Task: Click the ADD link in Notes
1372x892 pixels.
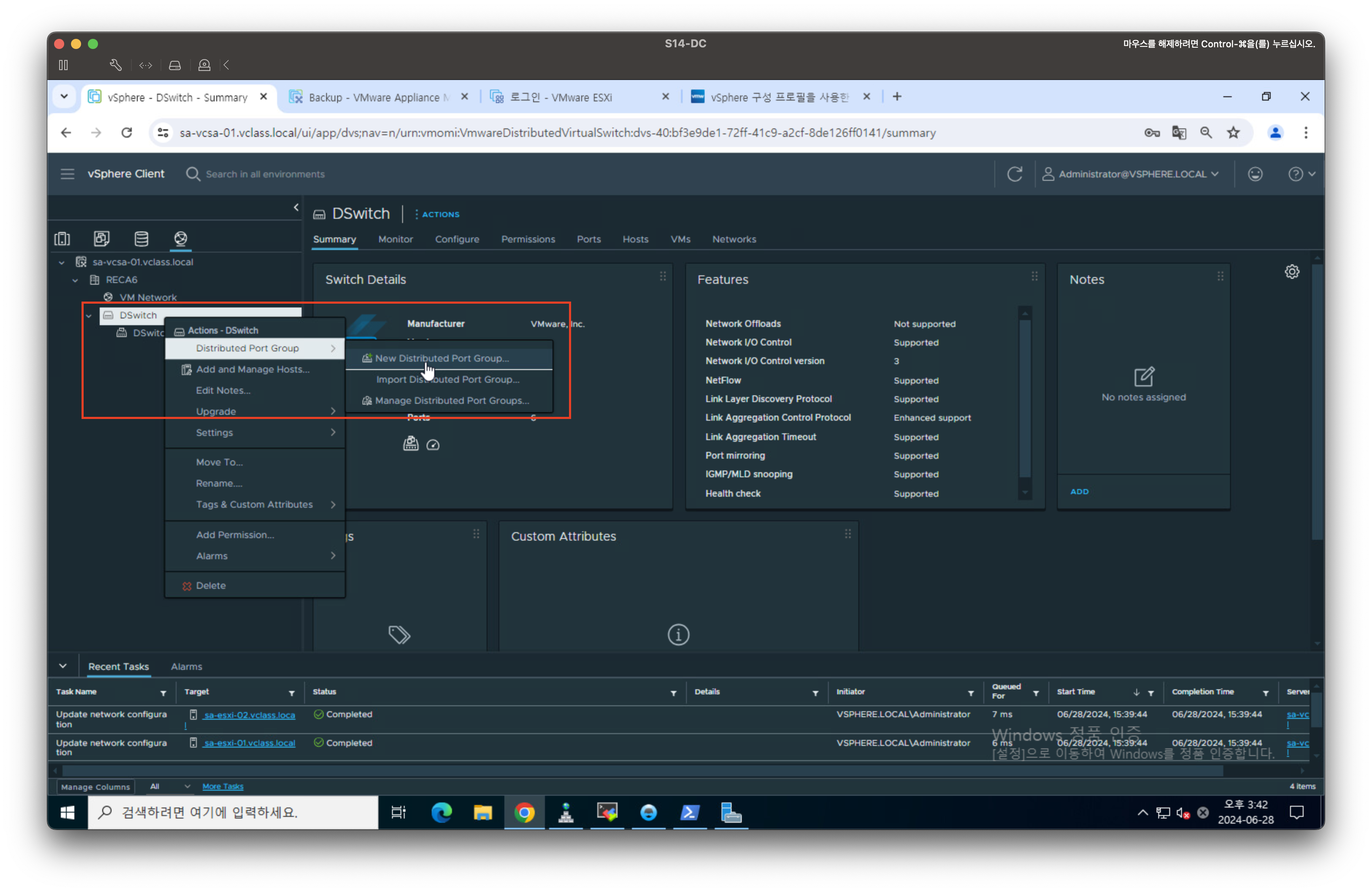Action: [1079, 492]
